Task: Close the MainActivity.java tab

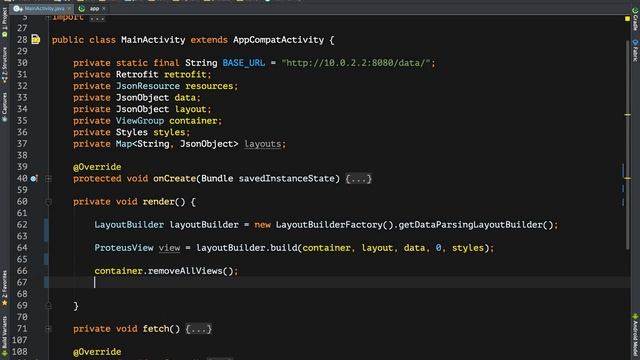Action: point(69,9)
